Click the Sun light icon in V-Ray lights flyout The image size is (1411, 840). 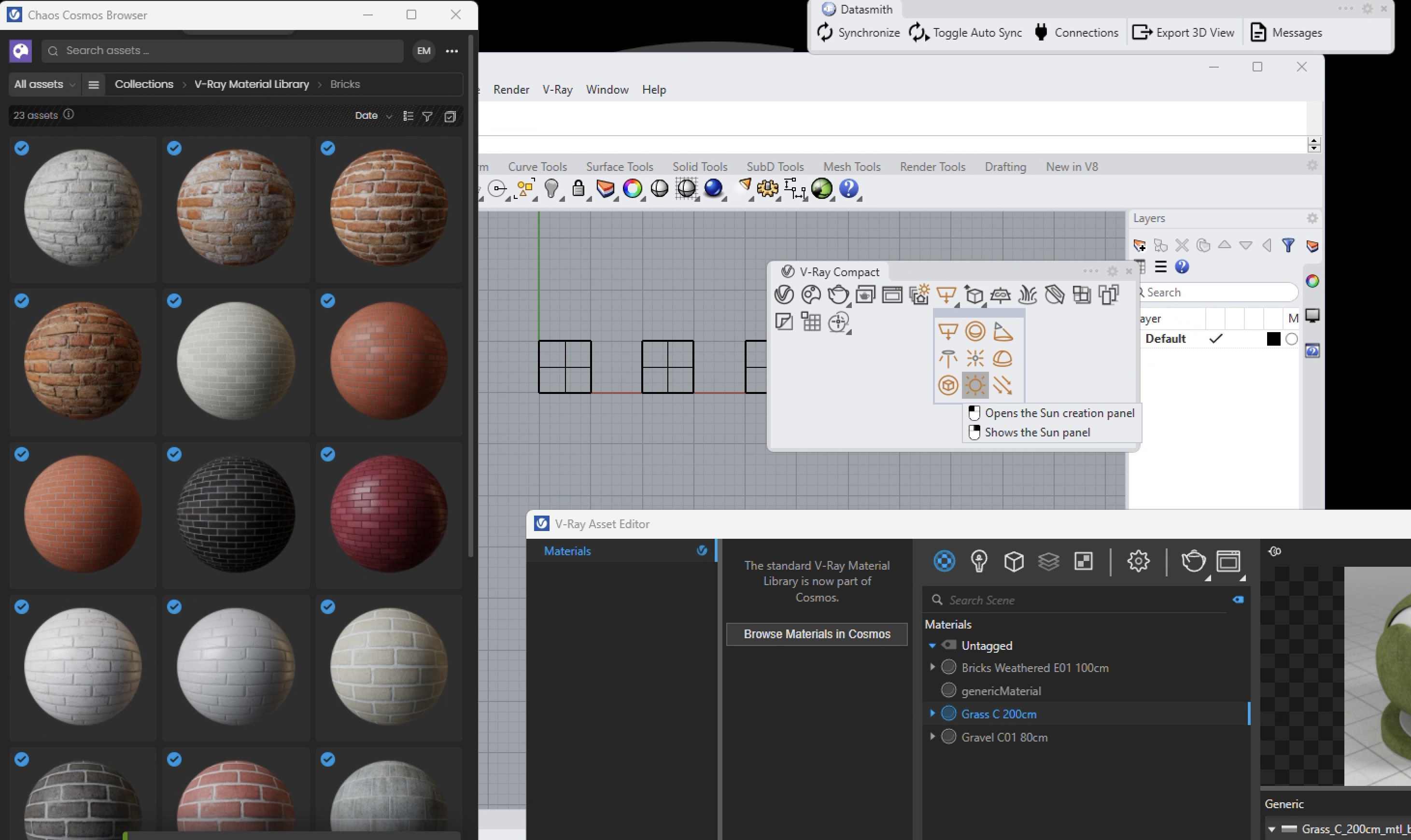(975, 385)
